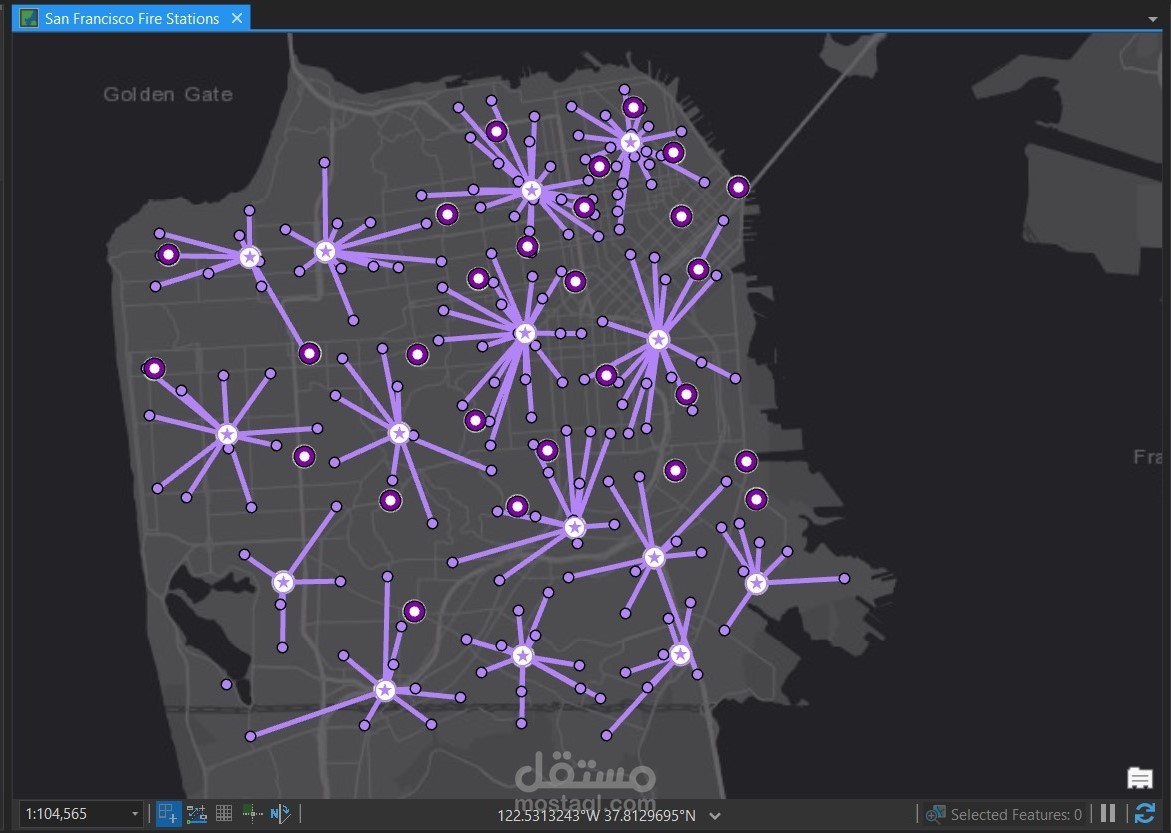Click the coordinates readout 122.5313243°W 37.8129695°N
This screenshot has height=833, width=1171.
pyautogui.click(x=596, y=815)
